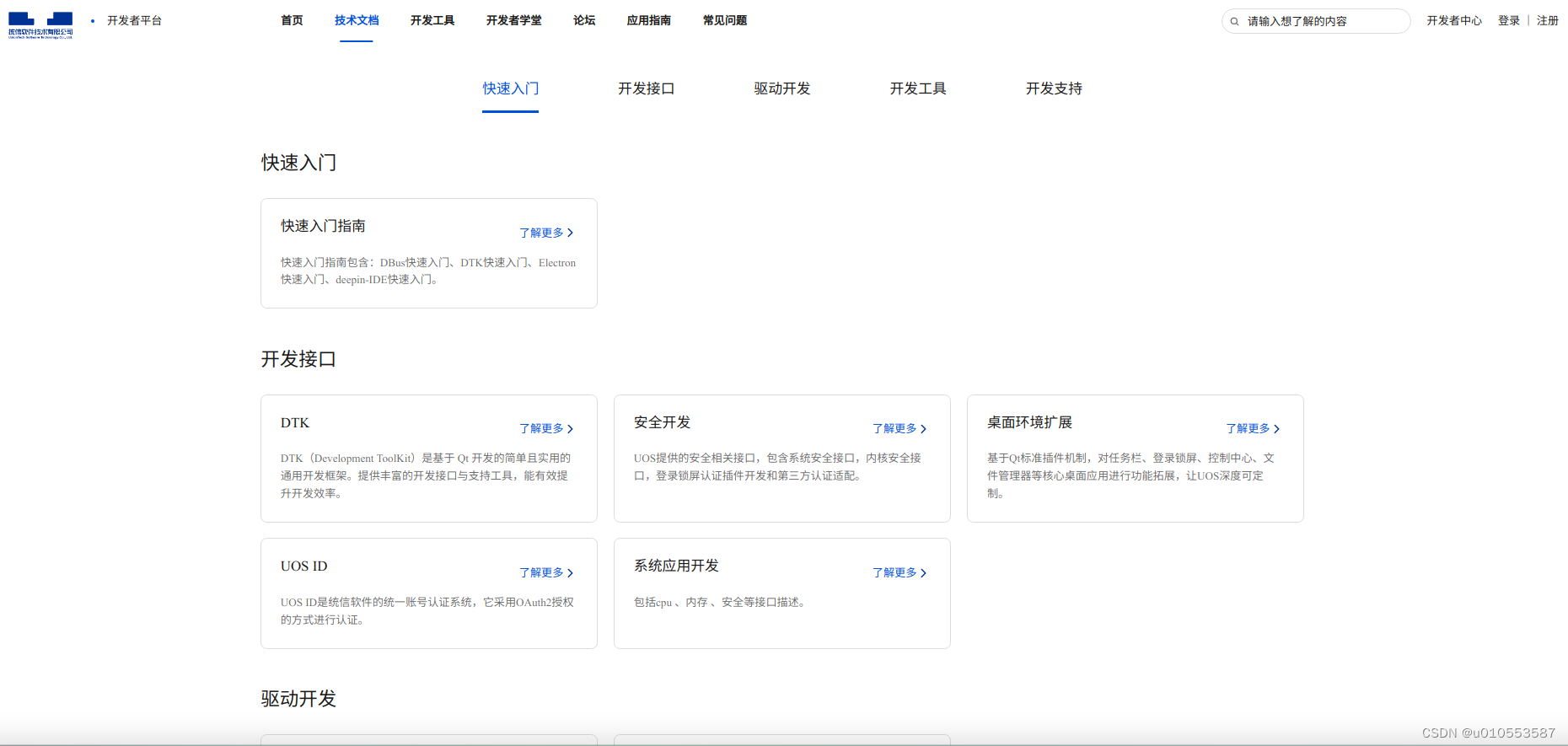
Task: Click 了解更多 on 快速入门指南 card
Action: click(546, 233)
